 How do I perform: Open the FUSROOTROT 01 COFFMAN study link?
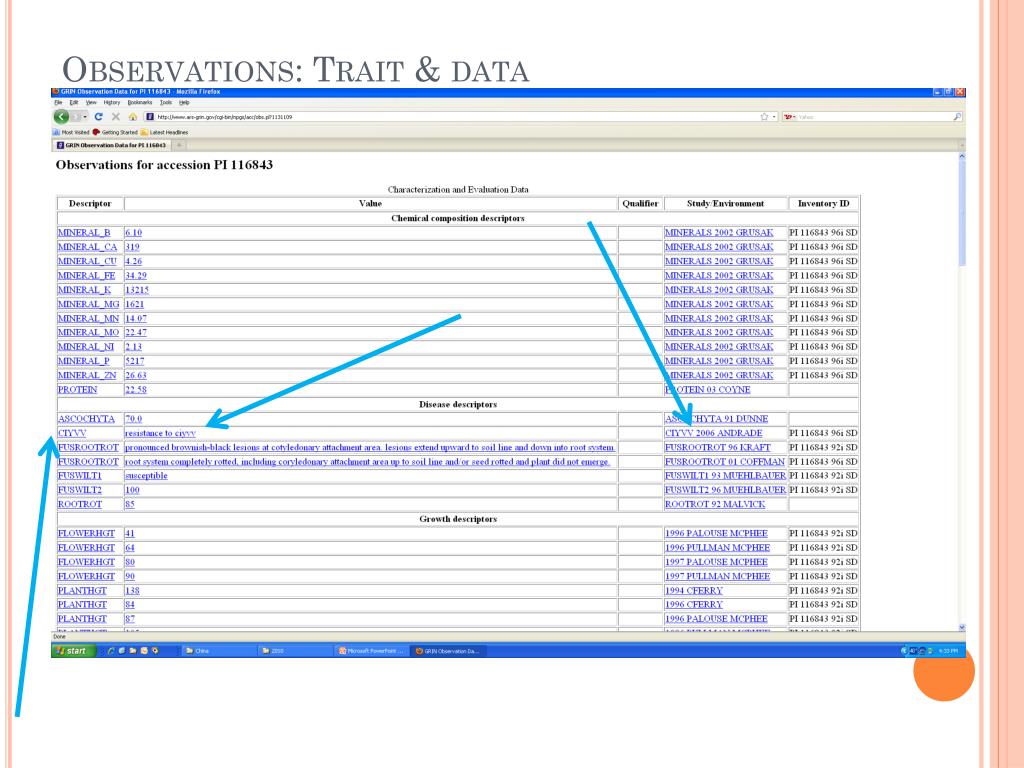pyautogui.click(x=725, y=462)
